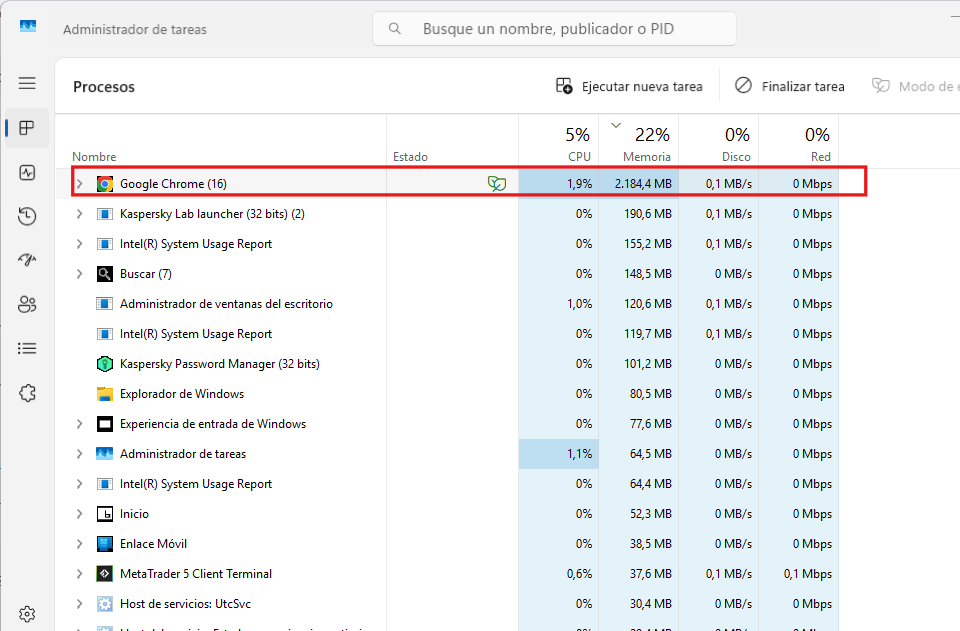Screen dimensions: 960x631
Task: Click the Google Chrome process icon
Action: (x=105, y=184)
